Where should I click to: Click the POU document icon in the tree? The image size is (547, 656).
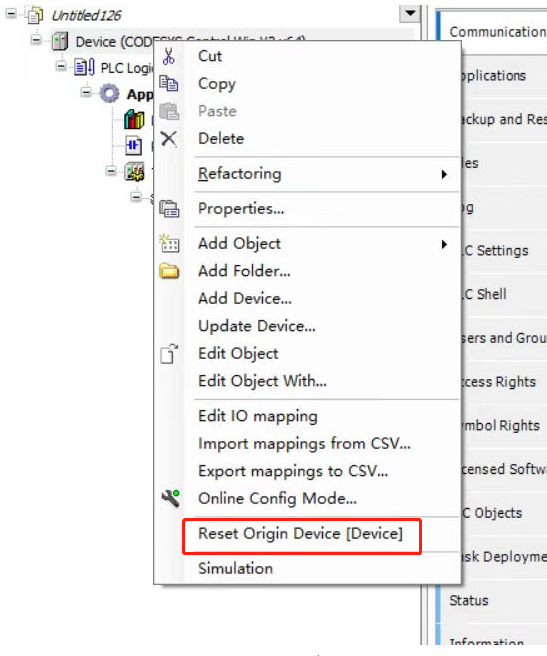click(x=134, y=146)
